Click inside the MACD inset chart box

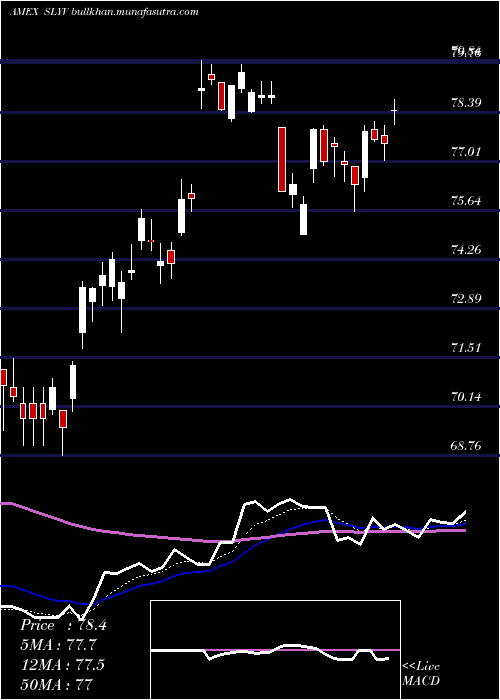click(275, 650)
